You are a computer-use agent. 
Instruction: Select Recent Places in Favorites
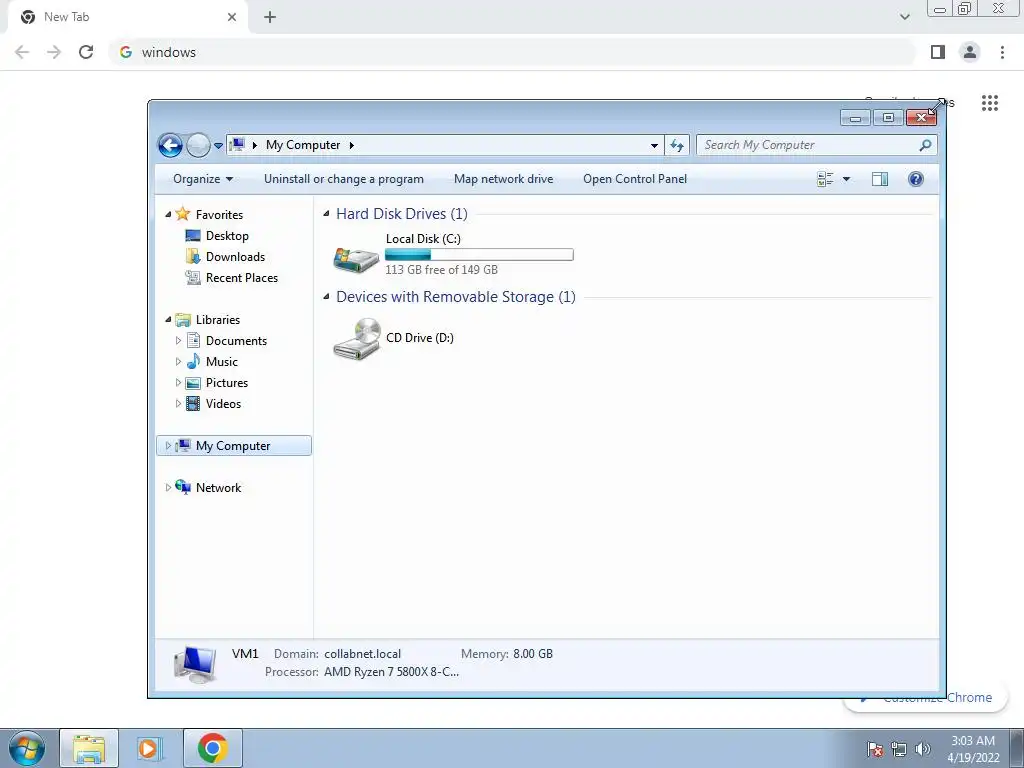[x=242, y=278]
